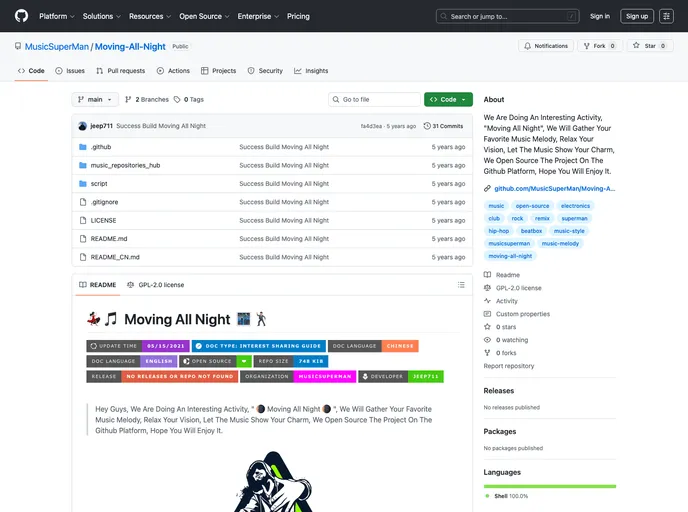Open the command palette icon in header
This screenshot has height=512, width=688.
(x=666, y=16)
